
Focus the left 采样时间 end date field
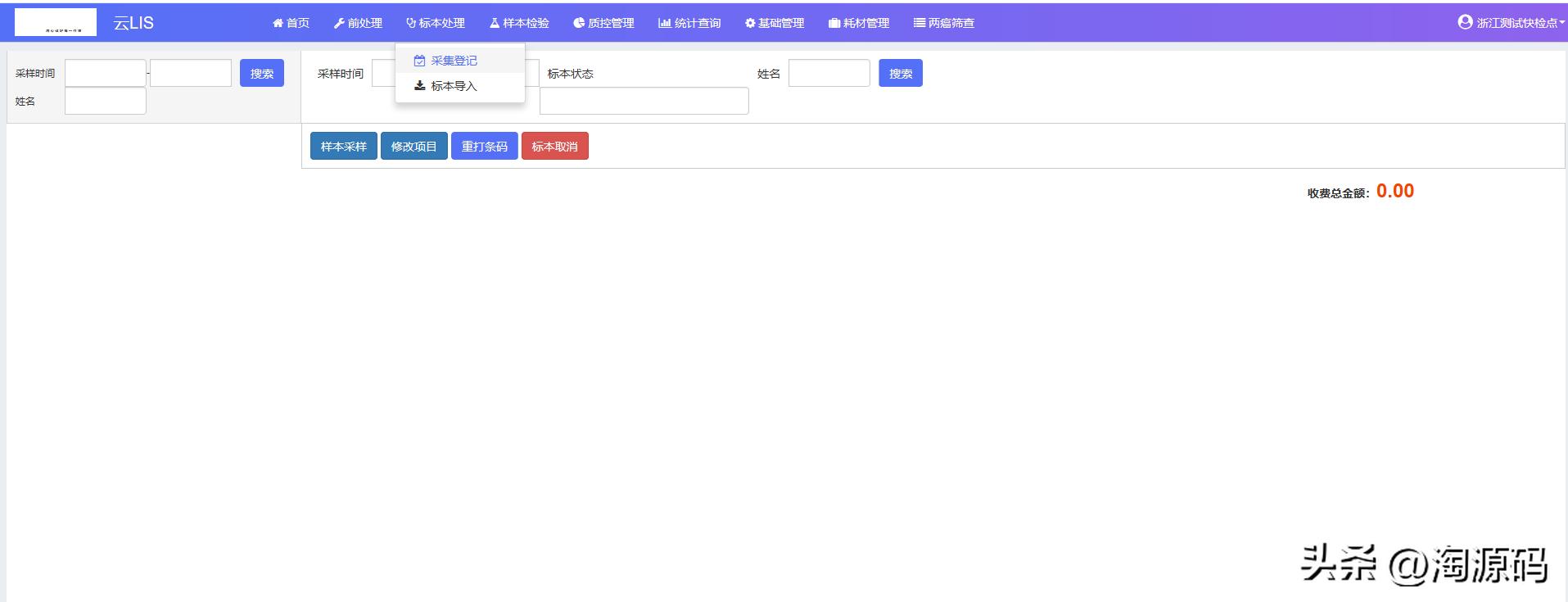pos(191,73)
